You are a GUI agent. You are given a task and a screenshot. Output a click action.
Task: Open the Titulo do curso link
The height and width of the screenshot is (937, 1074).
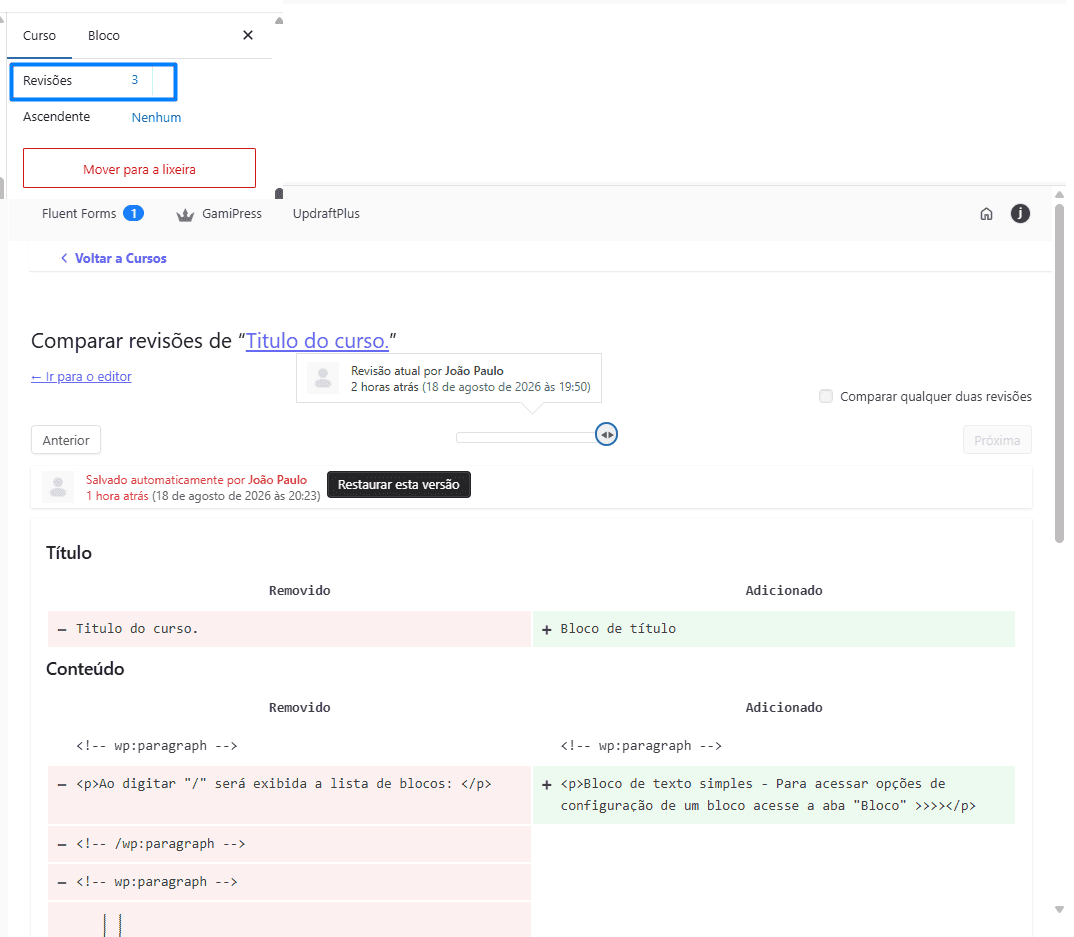pos(317,340)
